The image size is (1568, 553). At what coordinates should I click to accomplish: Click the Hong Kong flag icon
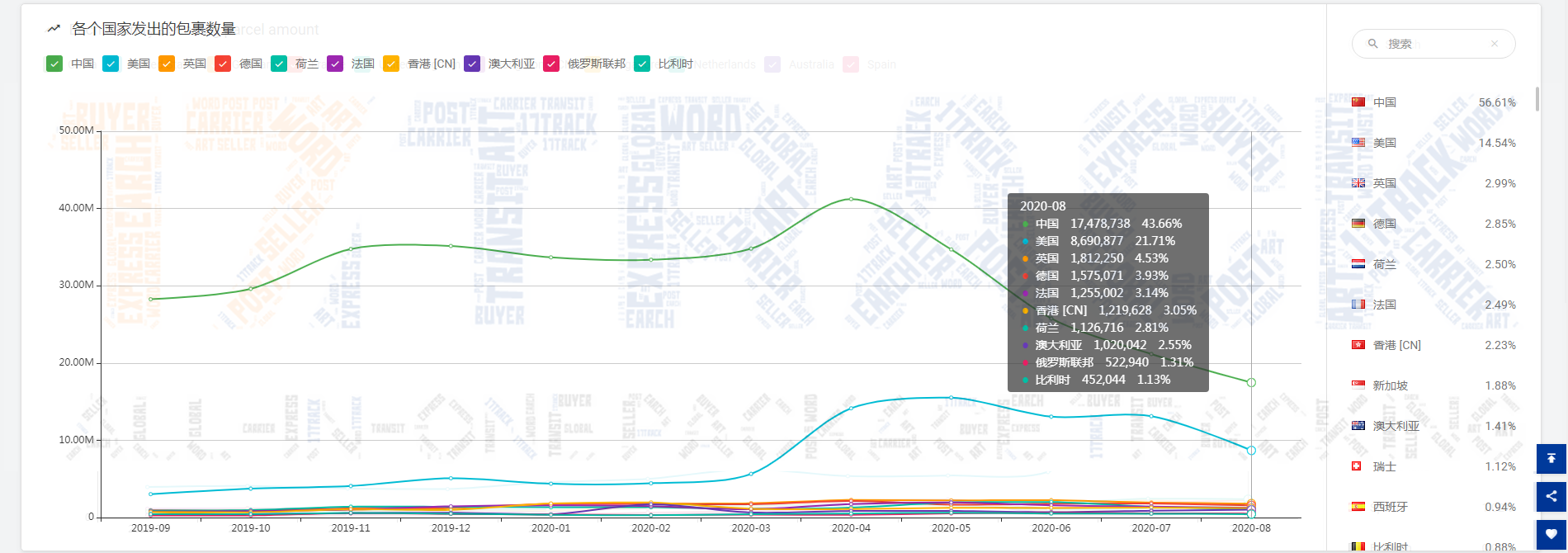(1358, 345)
